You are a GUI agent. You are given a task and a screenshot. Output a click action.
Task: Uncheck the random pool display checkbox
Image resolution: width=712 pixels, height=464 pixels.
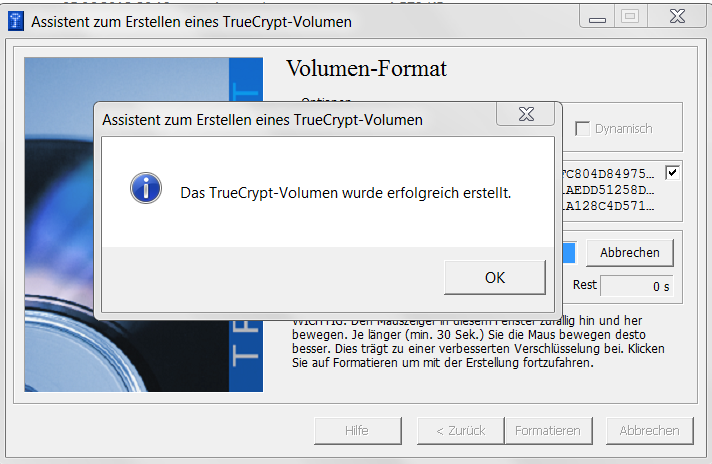coord(672,172)
